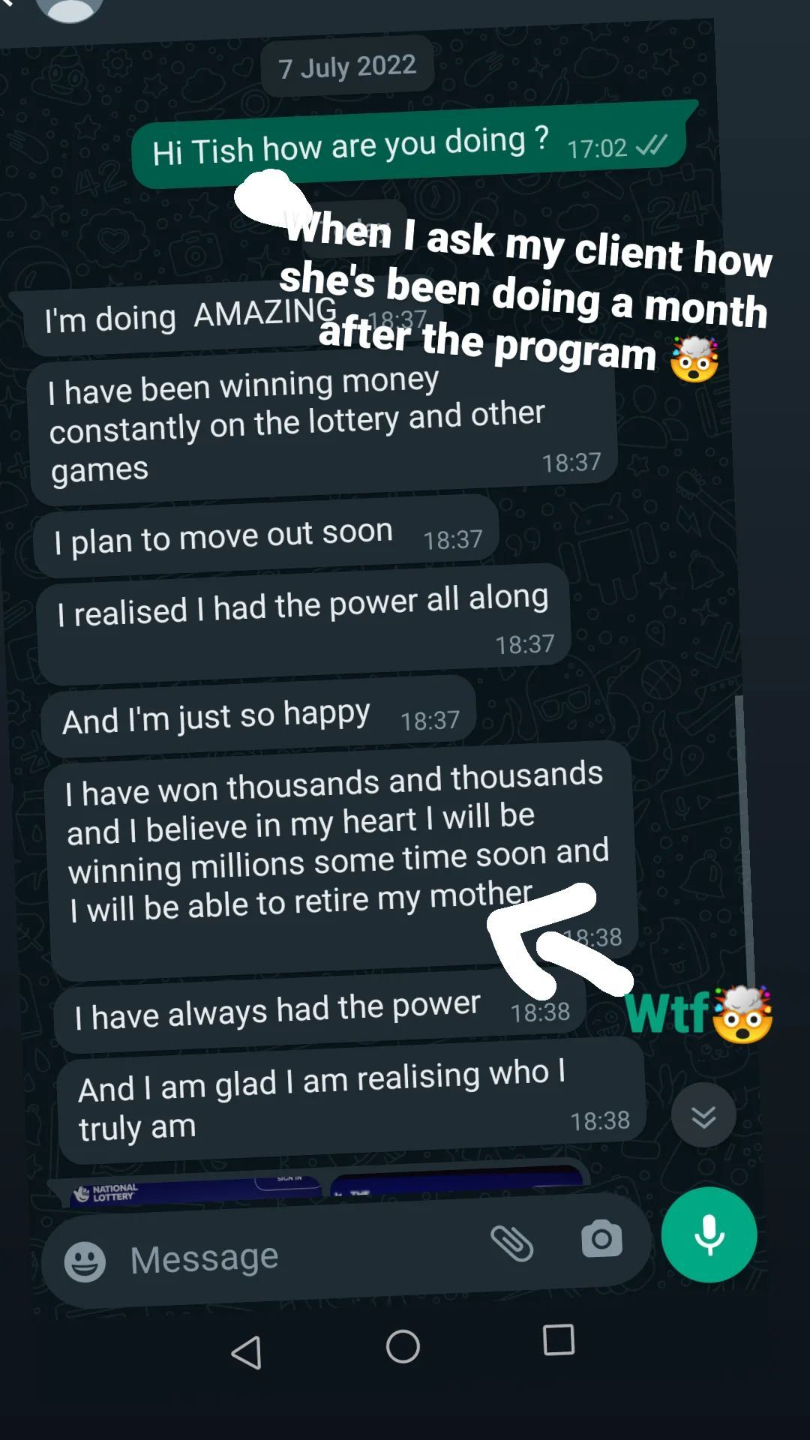Tap the Android back triangle button

pyautogui.click(x=246, y=1352)
